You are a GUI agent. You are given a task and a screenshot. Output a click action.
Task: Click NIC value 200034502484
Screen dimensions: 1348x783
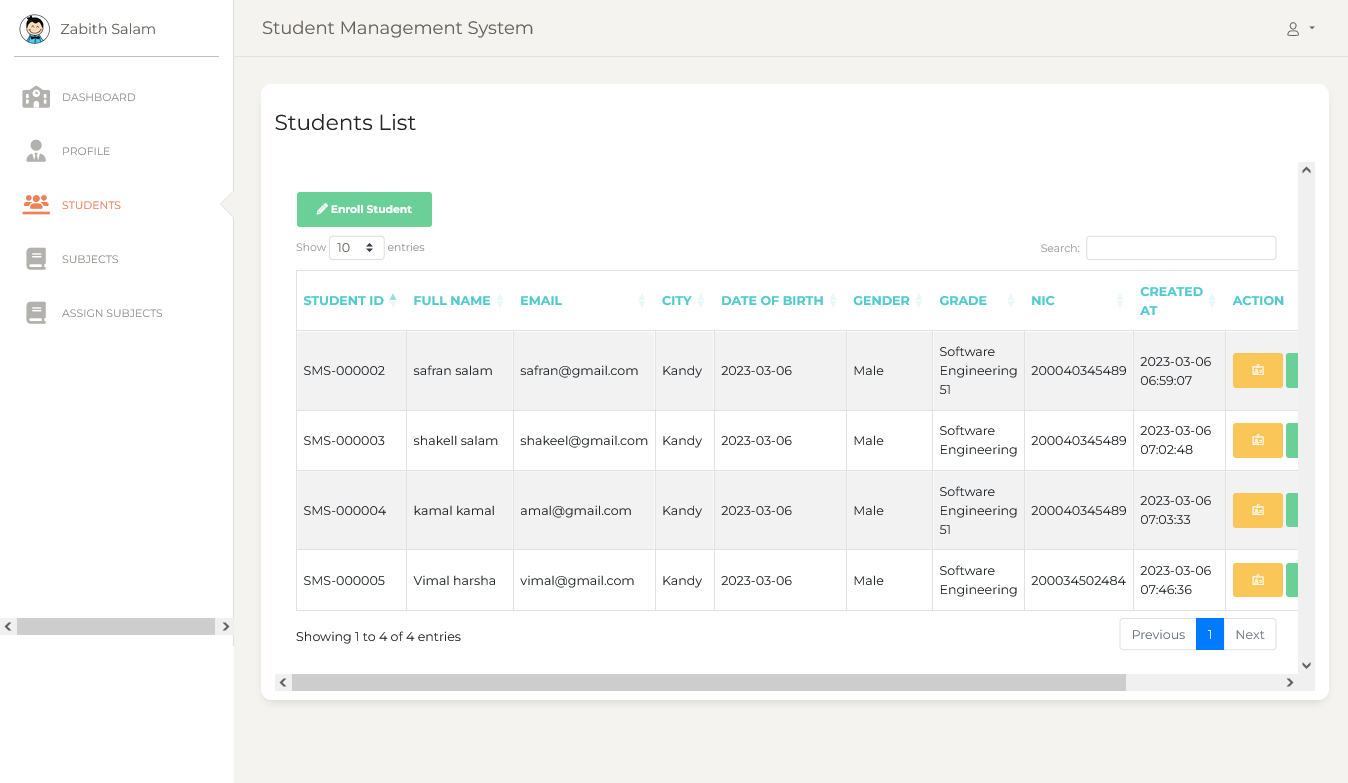pyautogui.click(x=1079, y=580)
